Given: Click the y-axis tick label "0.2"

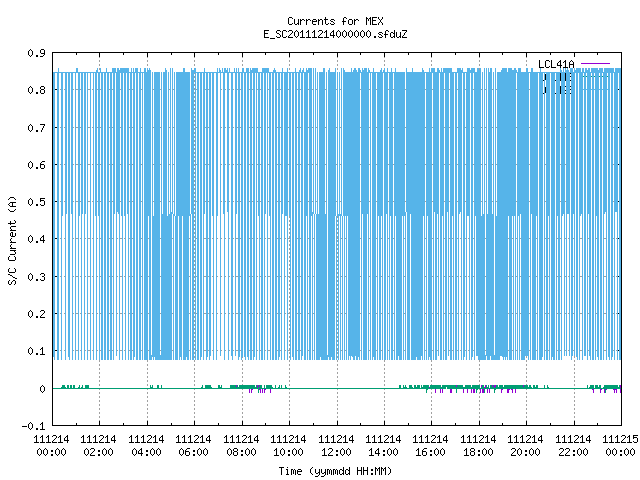Looking at the screenshot, I should [x=36, y=314].
